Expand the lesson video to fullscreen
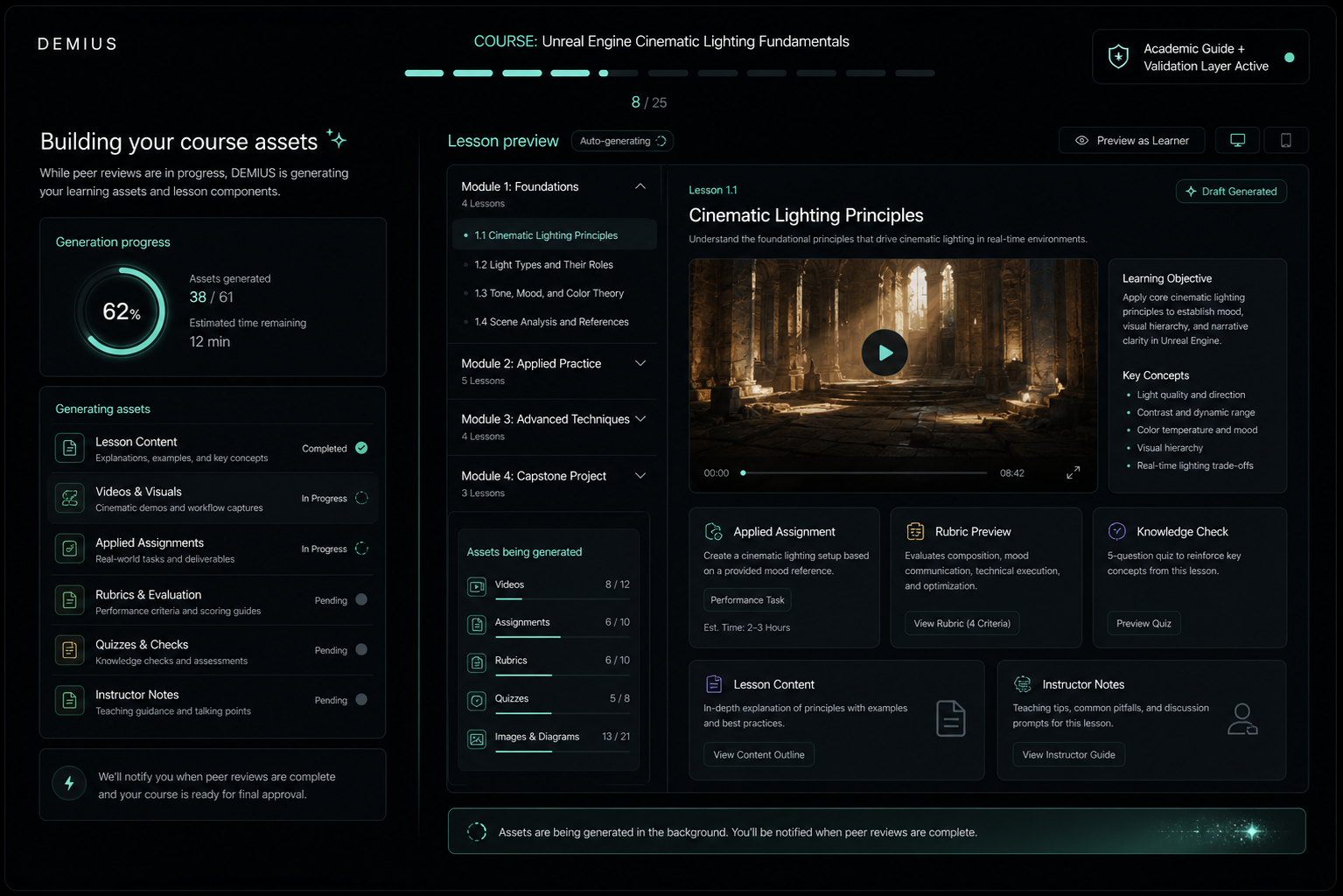Viewport: 1343px width, 896px height. [1074, 472]
